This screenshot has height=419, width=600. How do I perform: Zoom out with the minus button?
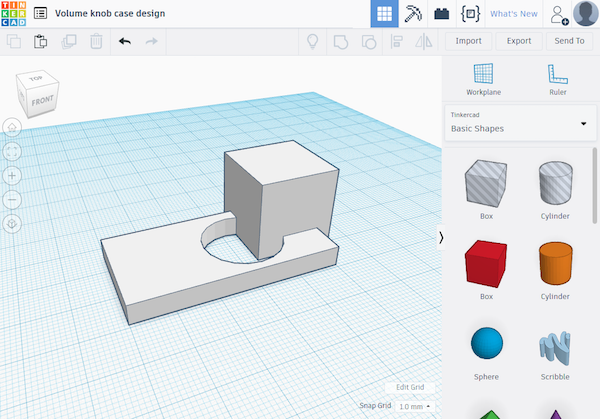tap(12, 200)
